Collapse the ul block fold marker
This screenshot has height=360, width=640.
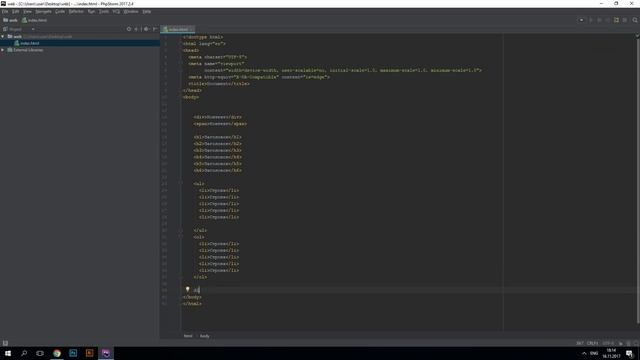pos(180,184)
